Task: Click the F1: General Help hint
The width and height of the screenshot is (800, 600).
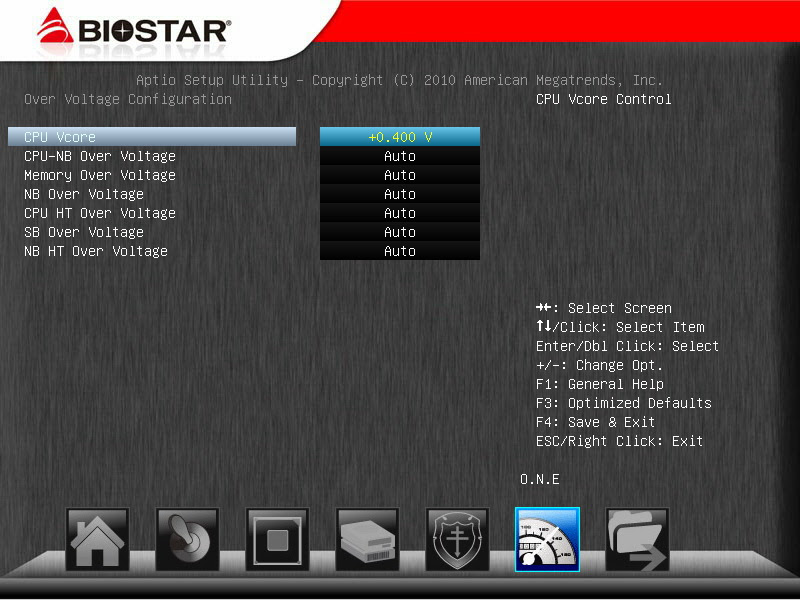Action: tap(600, 384)
